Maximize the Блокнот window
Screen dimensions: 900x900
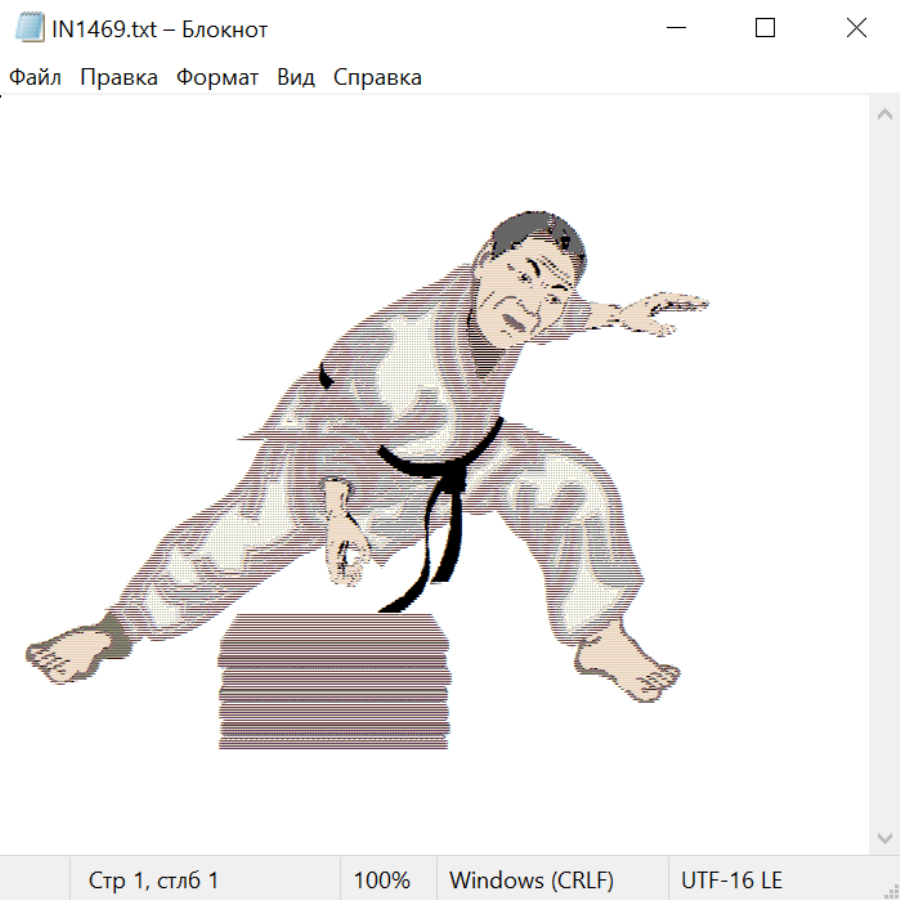coord(765,28)
